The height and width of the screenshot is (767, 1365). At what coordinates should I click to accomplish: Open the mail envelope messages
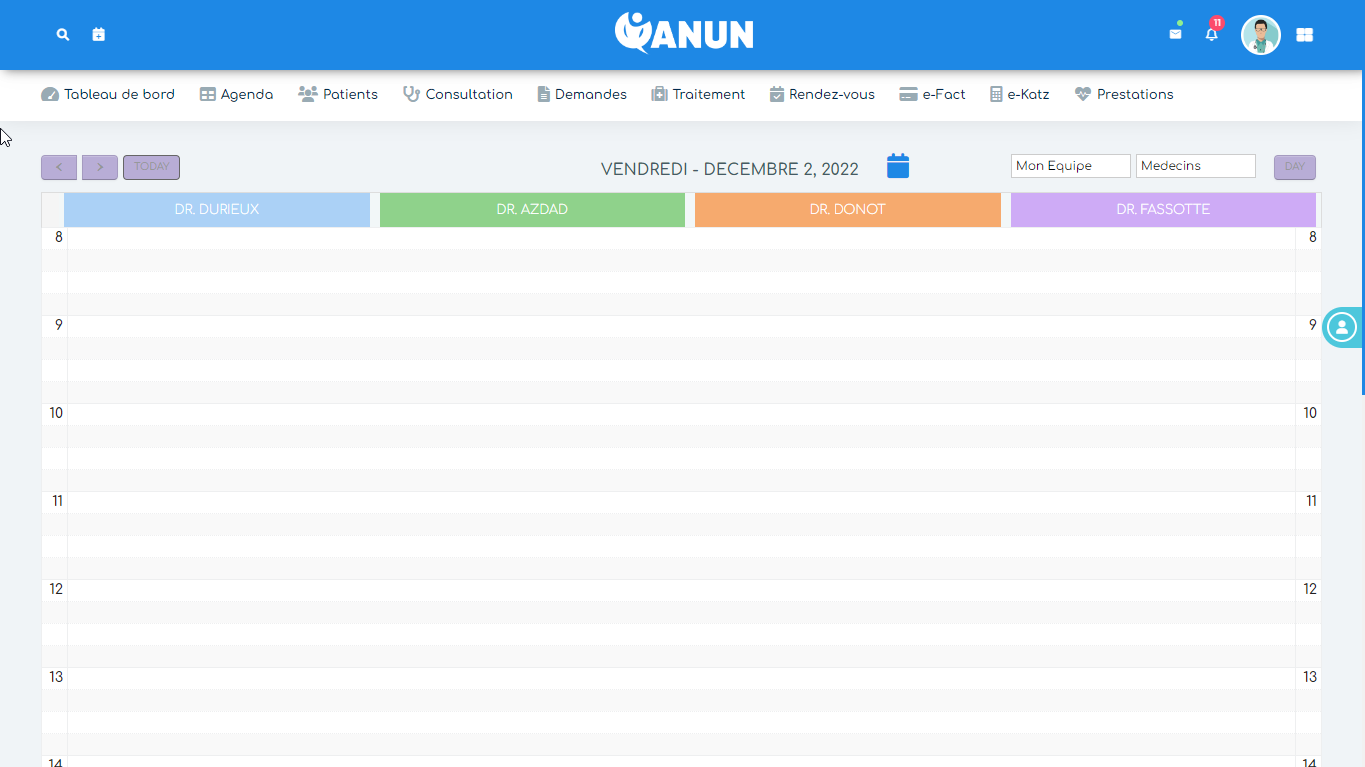point(1175,34)
